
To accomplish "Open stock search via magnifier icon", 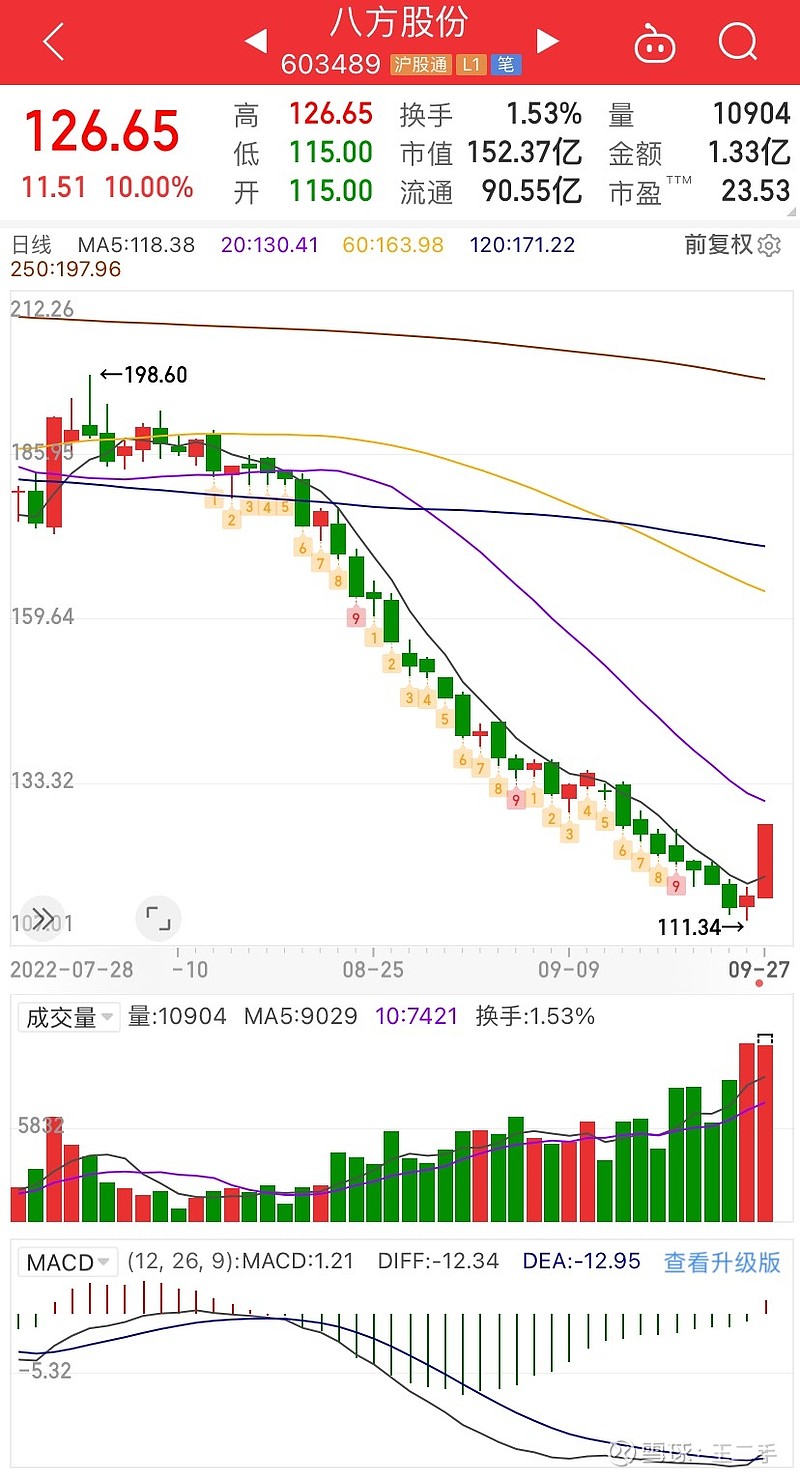I will coord(737,42).
